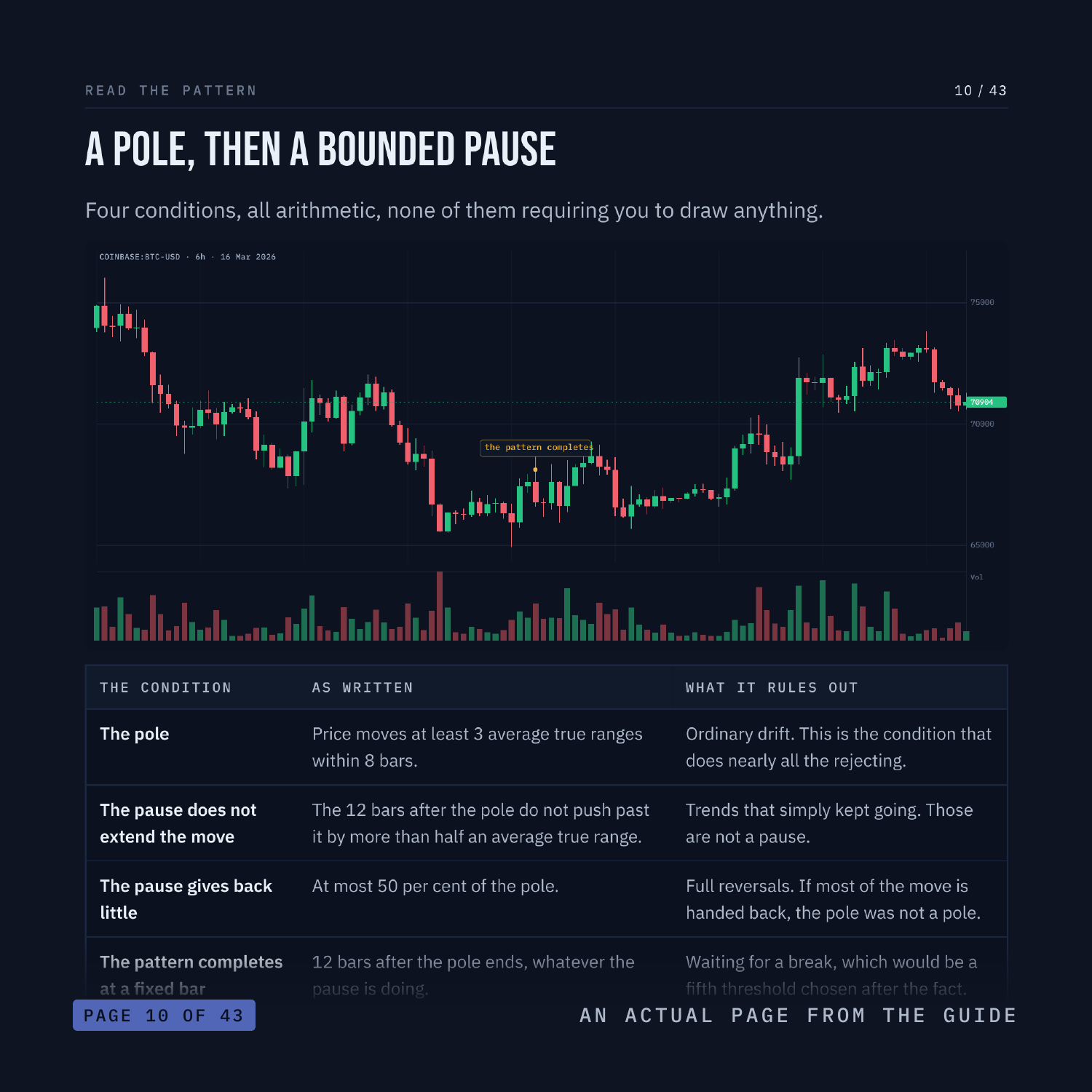Click 'The pause does not extend the move' row
The image size is (1092, 1092).
pyautogui.click(x=546, y=823)
